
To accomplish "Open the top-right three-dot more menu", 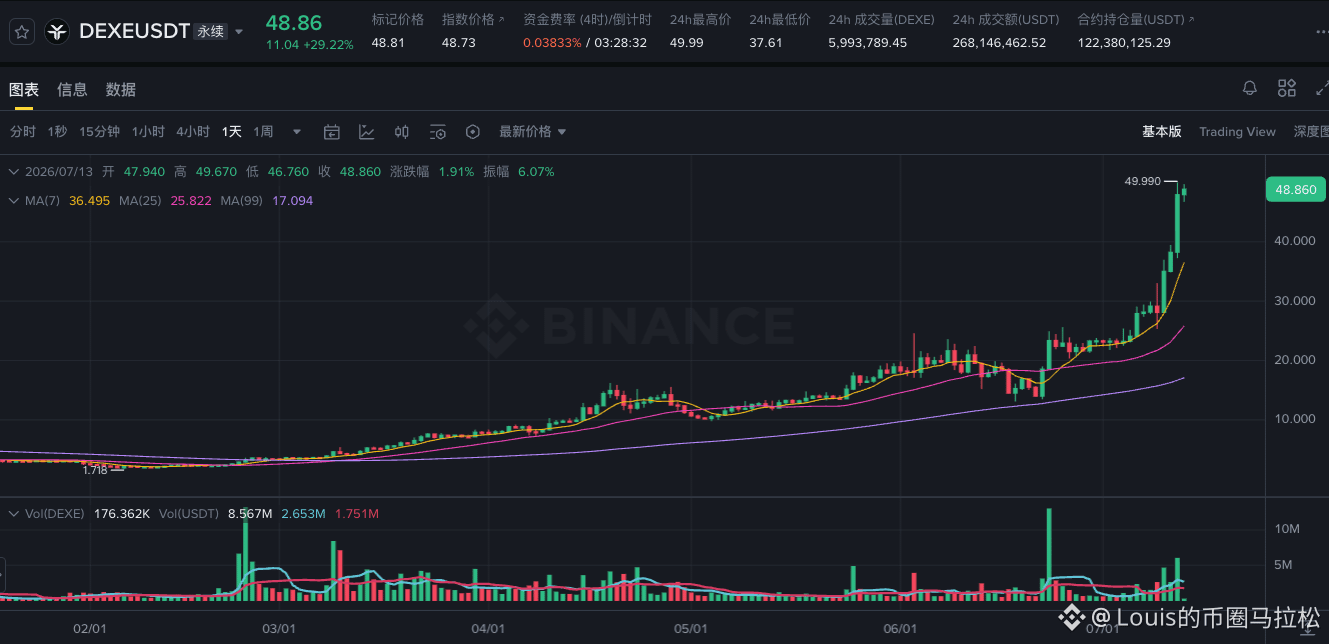I will click(x=1322, y=32).
